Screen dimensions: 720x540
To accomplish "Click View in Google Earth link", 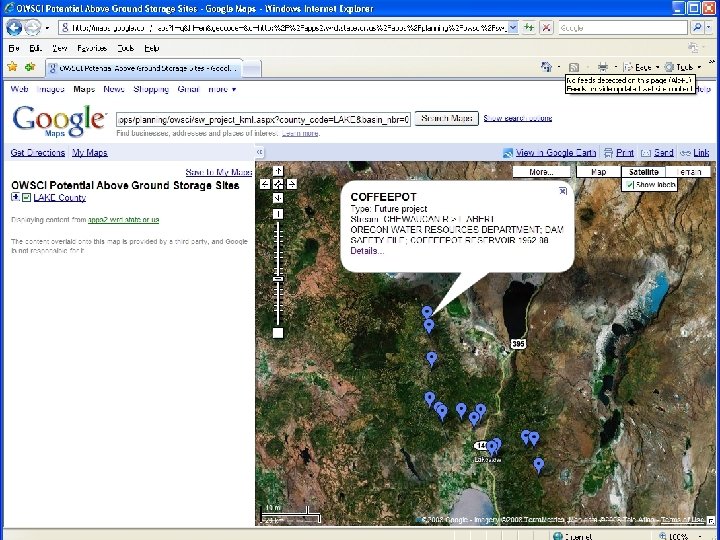I will click(x=556, y=152).
